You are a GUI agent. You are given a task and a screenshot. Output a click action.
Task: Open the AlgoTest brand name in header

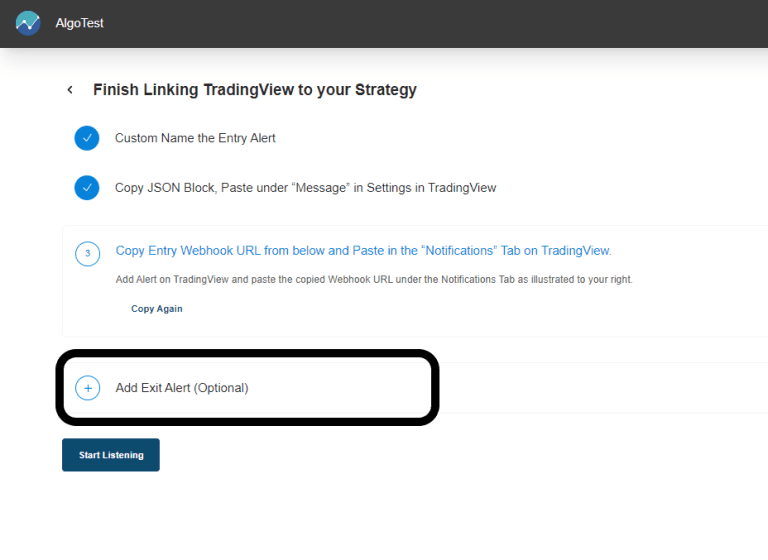pos(79,23)
